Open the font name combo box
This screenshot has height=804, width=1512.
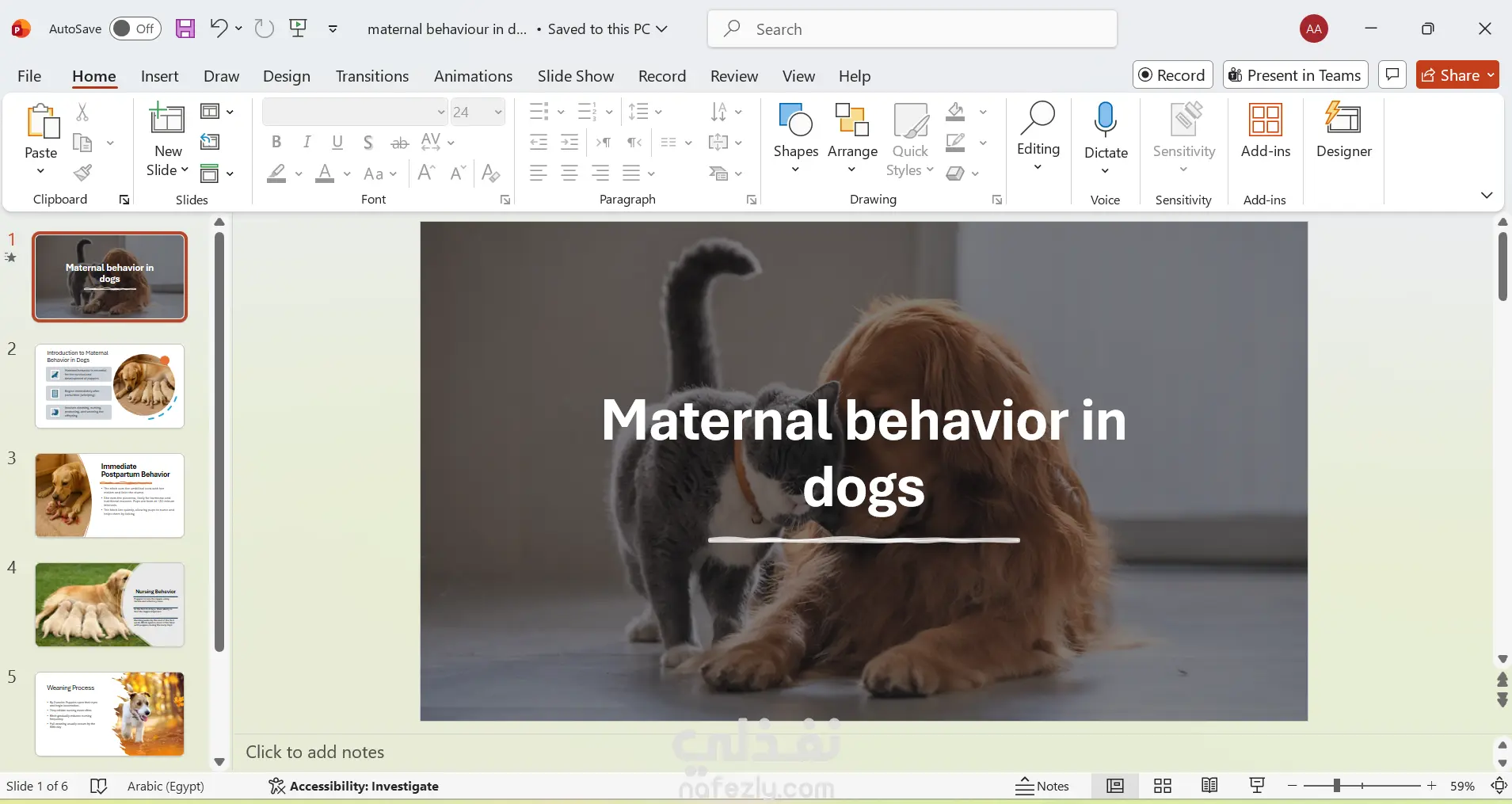[x=356, y=112]
